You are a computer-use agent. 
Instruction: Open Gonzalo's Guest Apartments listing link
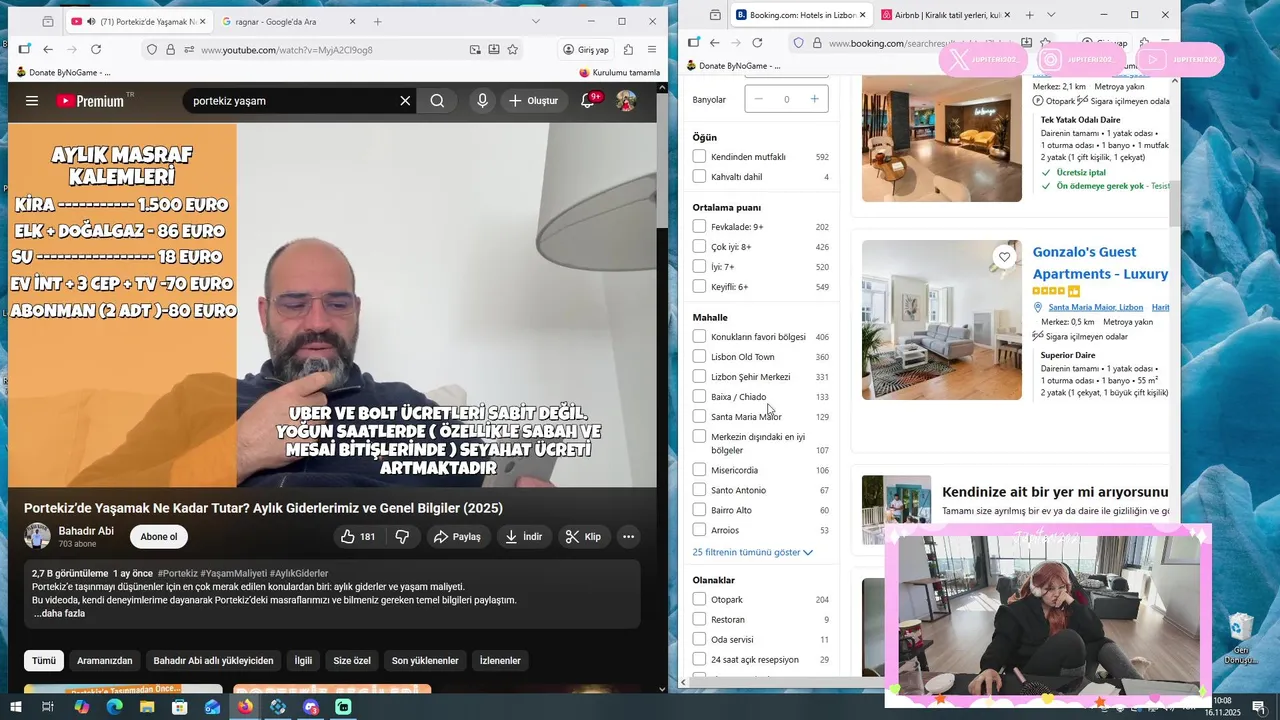(1100, 263)
